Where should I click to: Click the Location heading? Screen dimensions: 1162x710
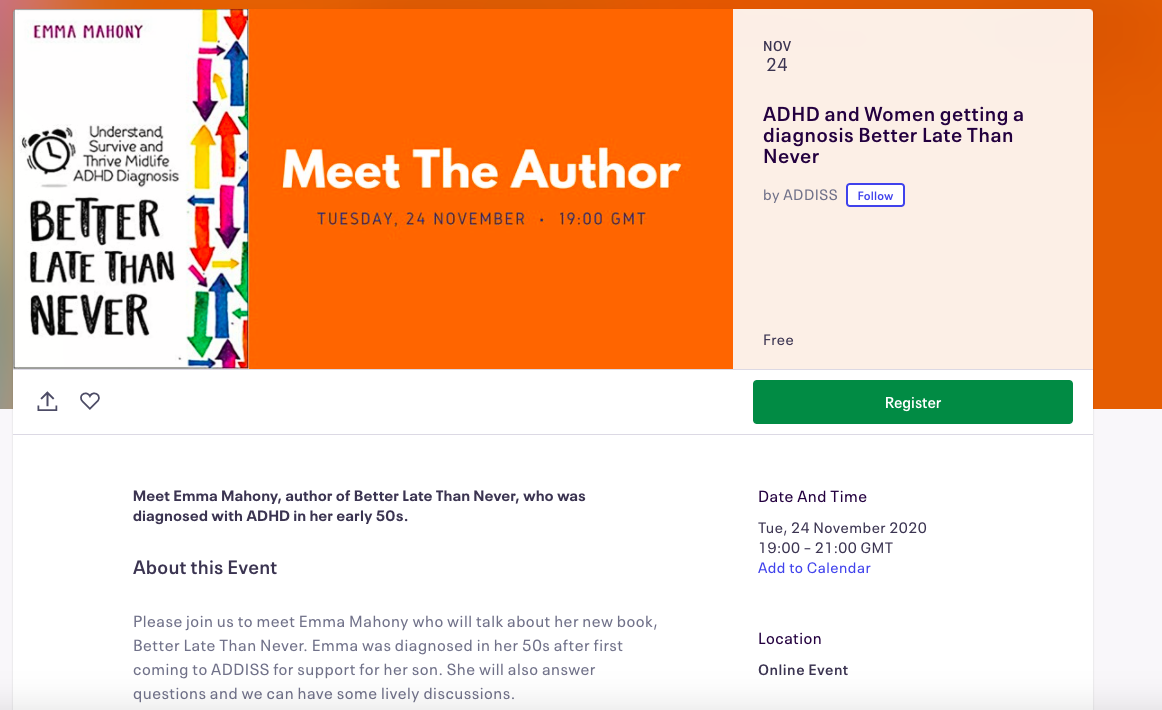pos(789,639)
